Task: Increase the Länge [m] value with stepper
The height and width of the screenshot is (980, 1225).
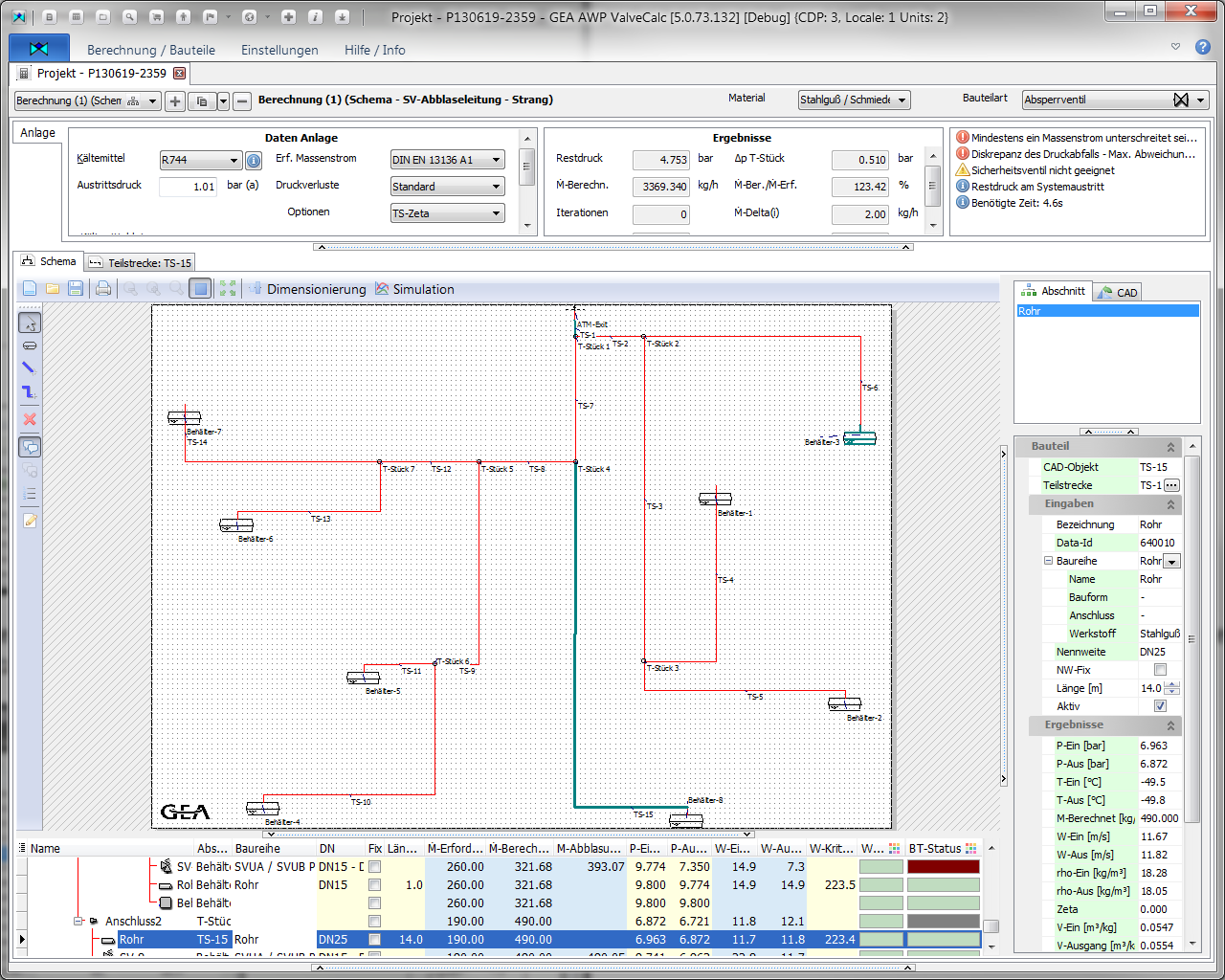Action: 1172,685
